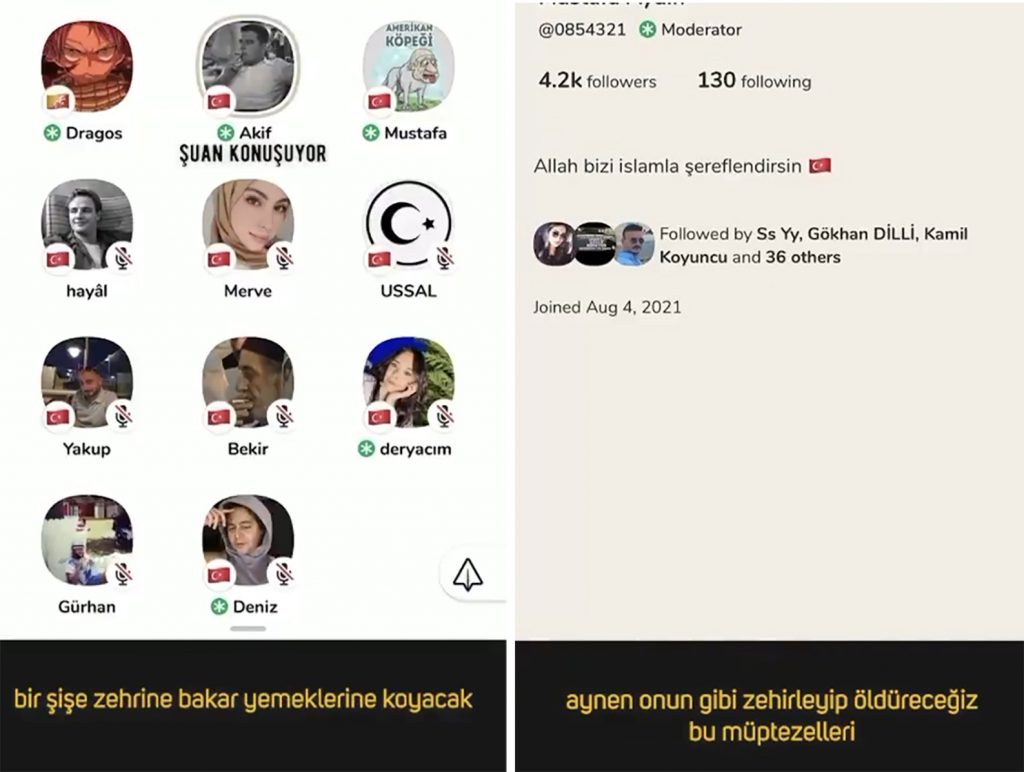The image size is (1024, 772).
Task: Click USSAL's muted microphone badge
Action: coord(445,258)
